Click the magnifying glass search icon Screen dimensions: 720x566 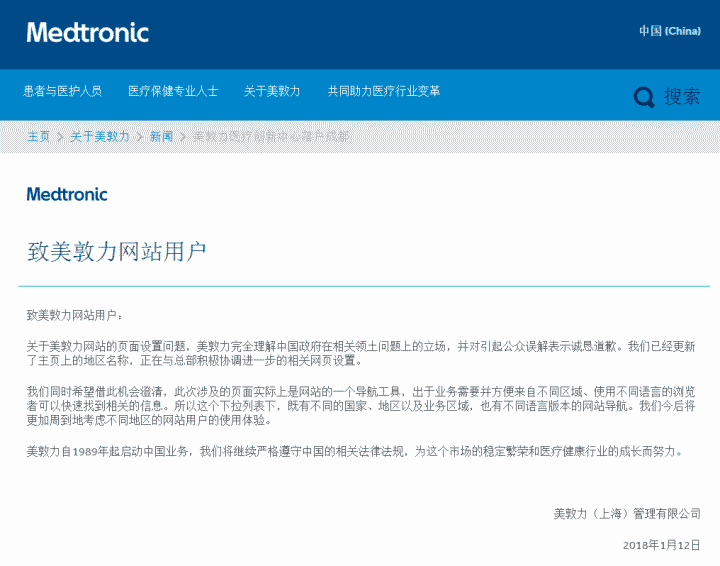(x=644, y=97)
